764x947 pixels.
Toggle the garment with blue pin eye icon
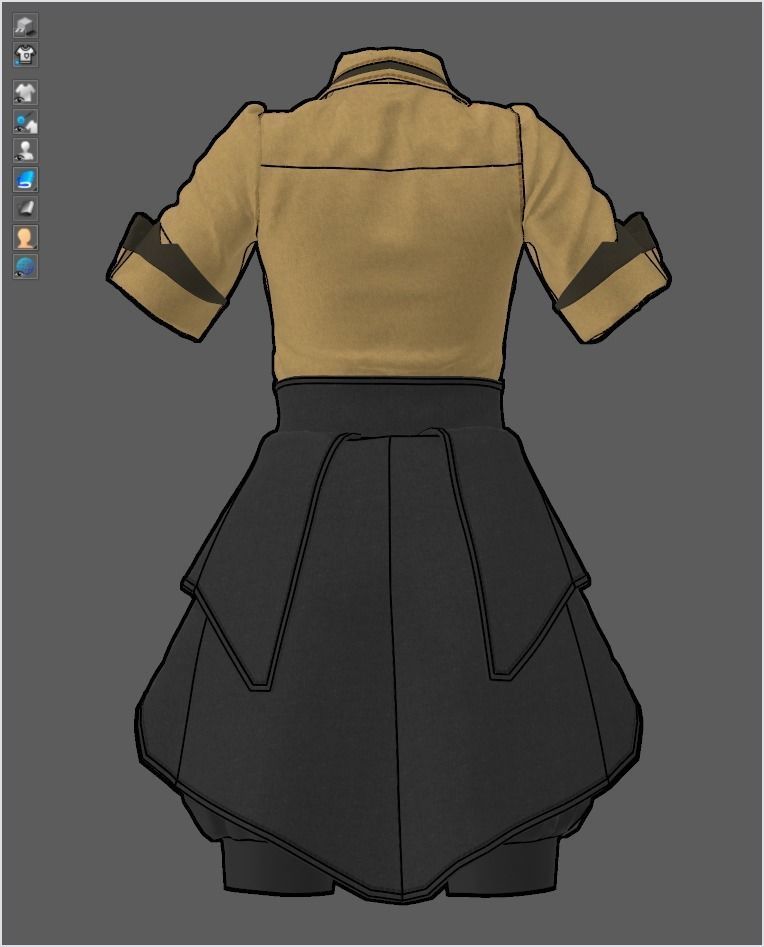(25, 121)
